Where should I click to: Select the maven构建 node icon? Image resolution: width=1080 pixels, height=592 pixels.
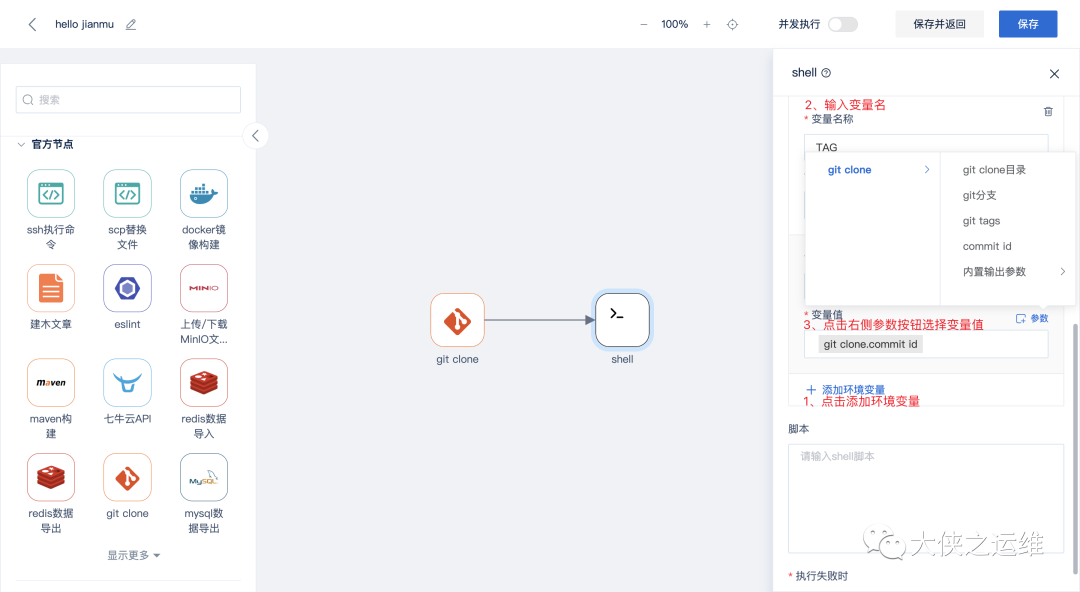pos(51,383)
